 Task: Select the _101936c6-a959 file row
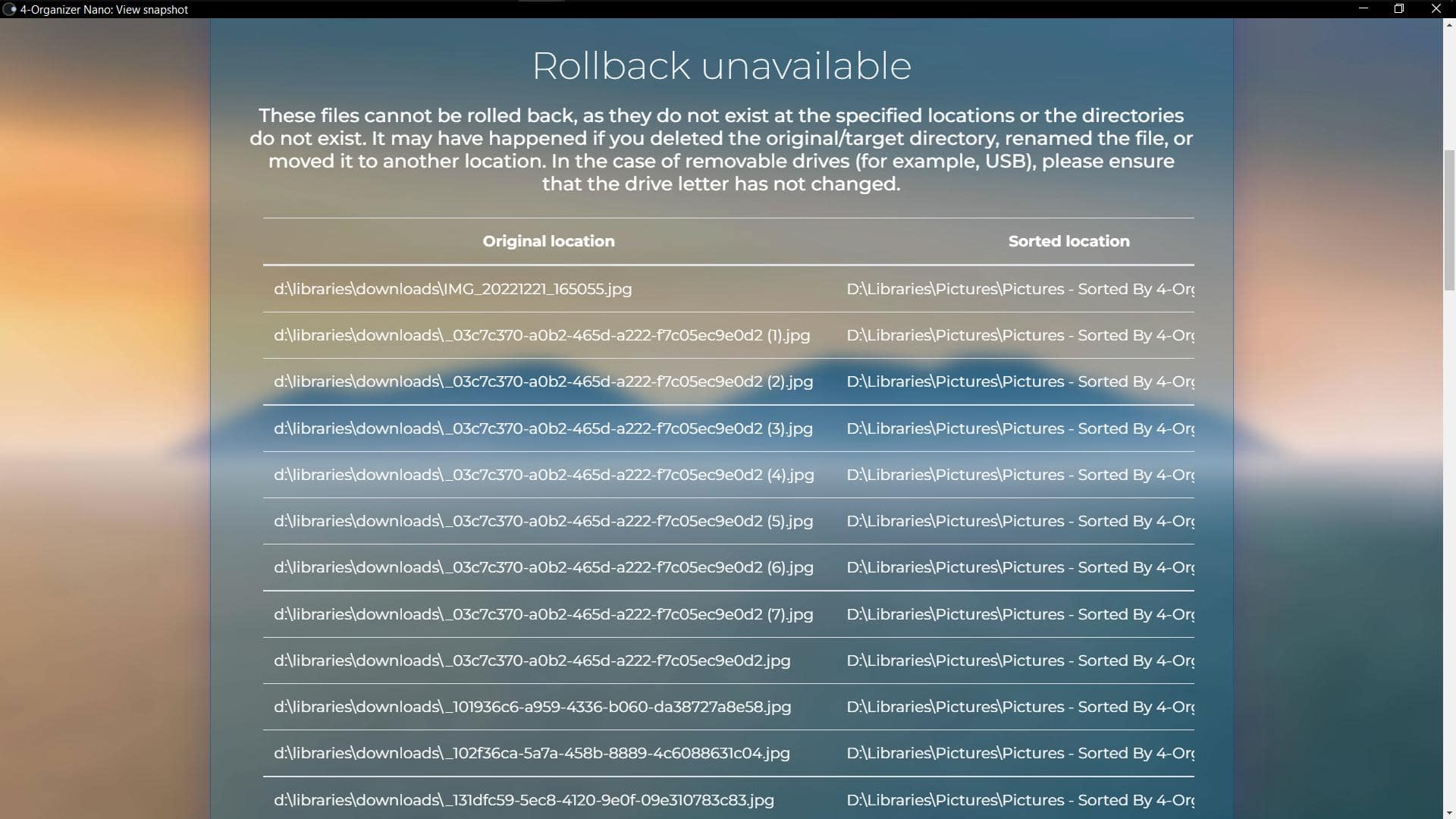tap(532, 707)
